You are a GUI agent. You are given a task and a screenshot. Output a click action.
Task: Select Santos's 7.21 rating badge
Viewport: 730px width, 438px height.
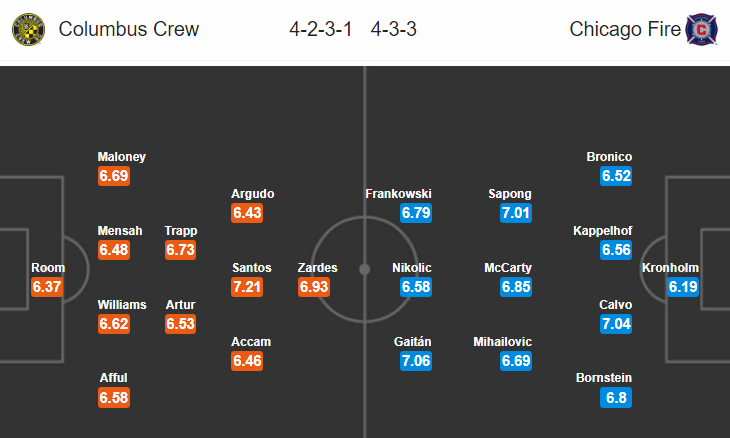247,287
